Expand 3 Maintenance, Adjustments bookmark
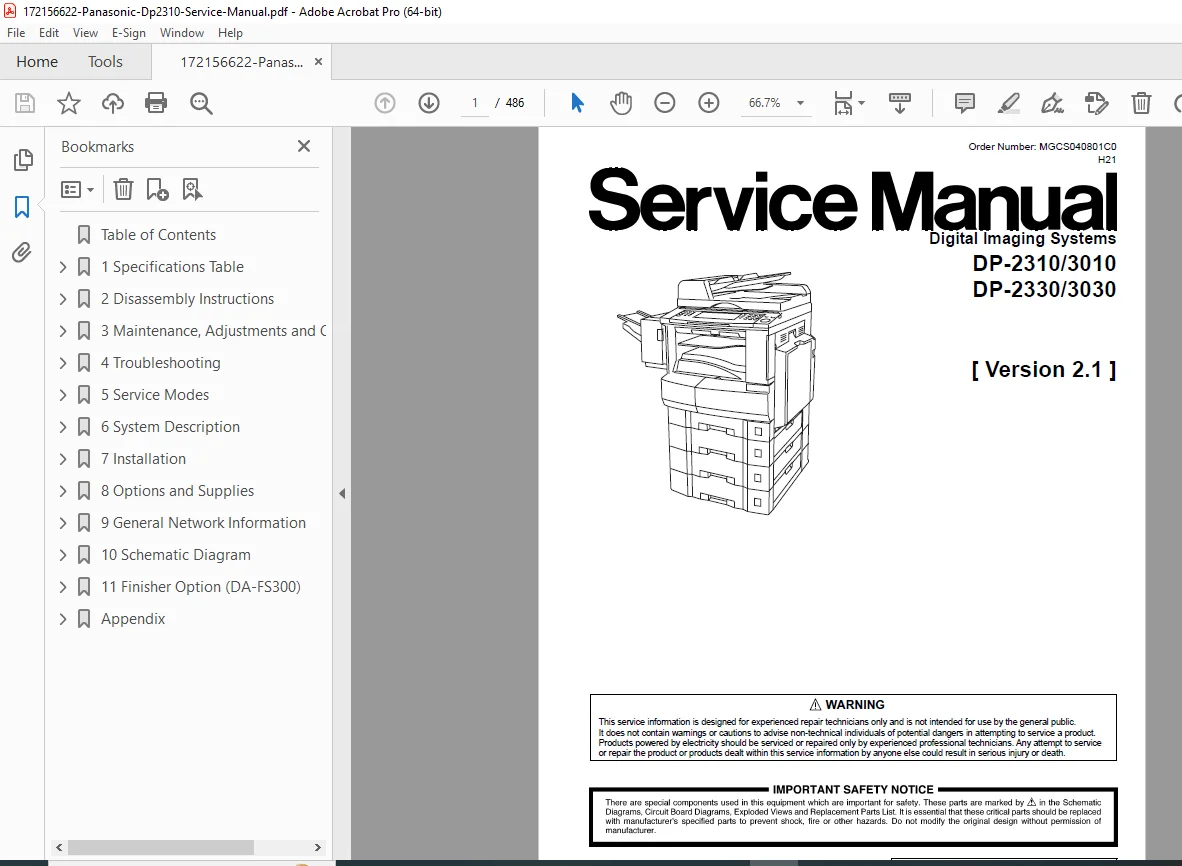Screen dimensions: 1182x866 pyautogui.click(x=63, y=331)
